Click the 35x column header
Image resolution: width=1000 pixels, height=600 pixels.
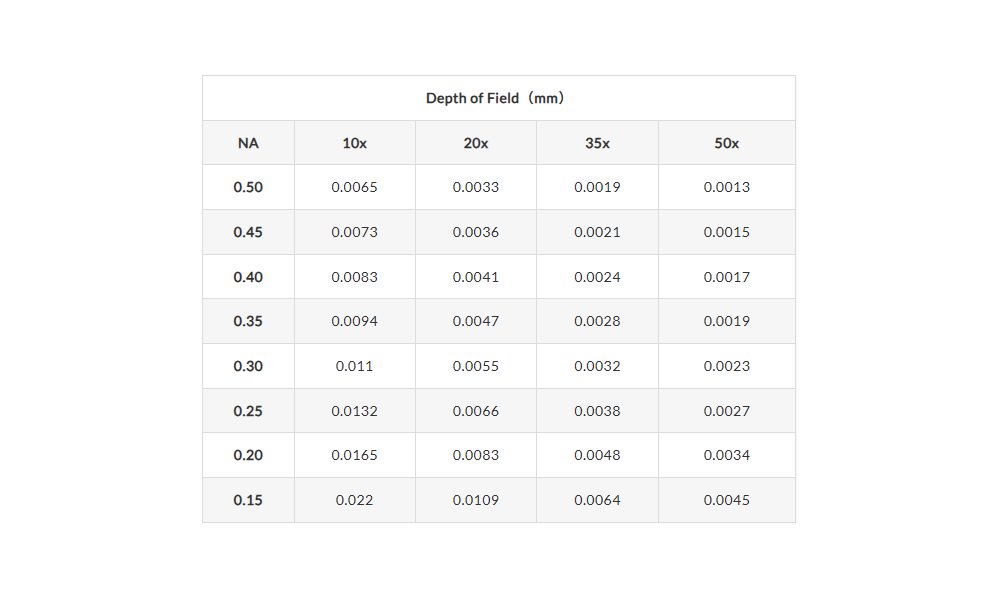pos(597,143)
